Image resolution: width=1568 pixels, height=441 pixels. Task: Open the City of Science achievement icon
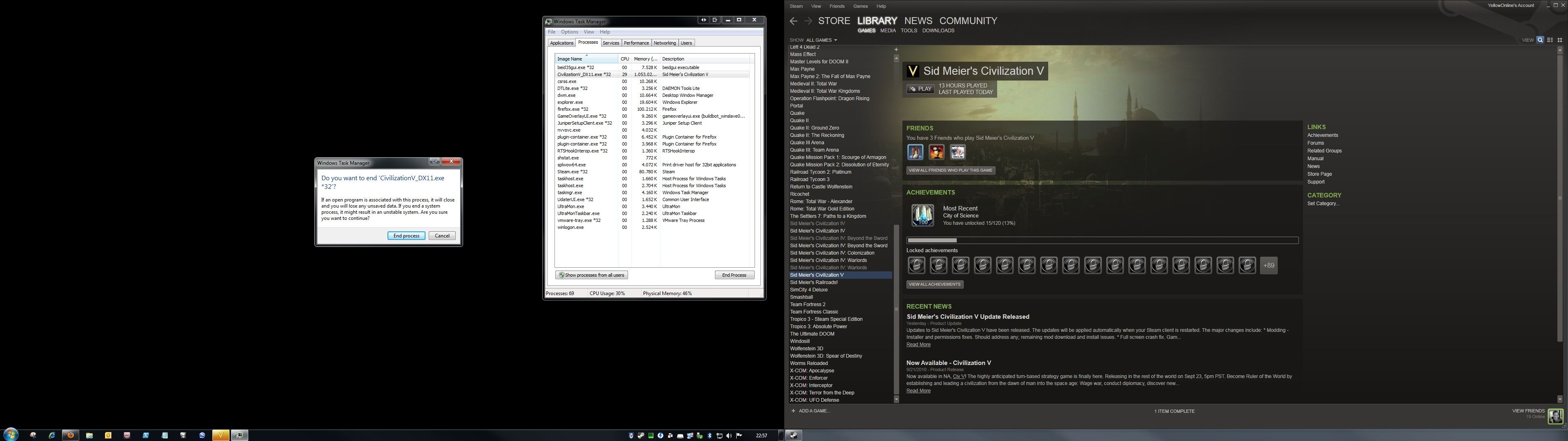(922, 215)
